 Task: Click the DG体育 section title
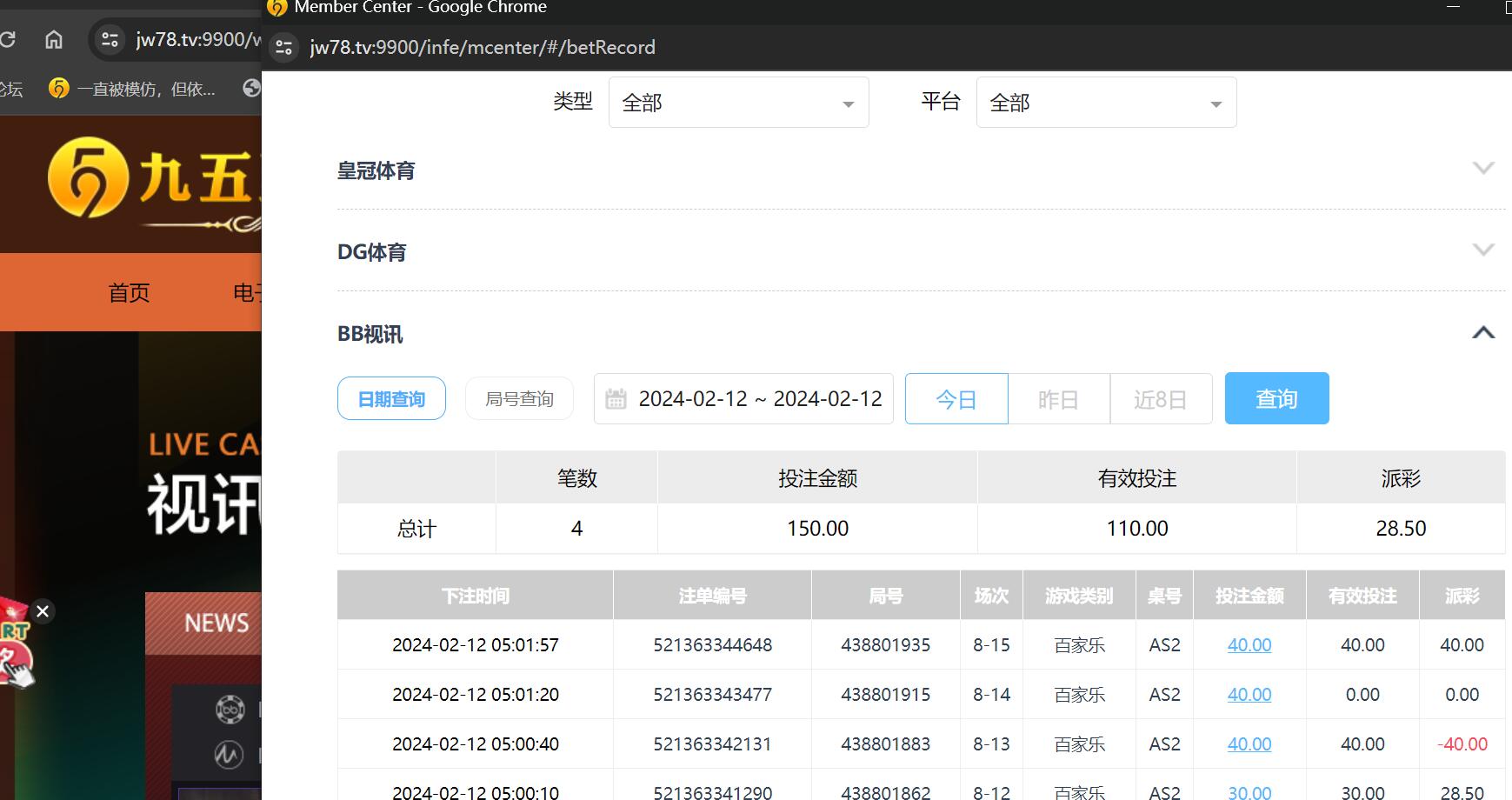click(x=372, y=252)
